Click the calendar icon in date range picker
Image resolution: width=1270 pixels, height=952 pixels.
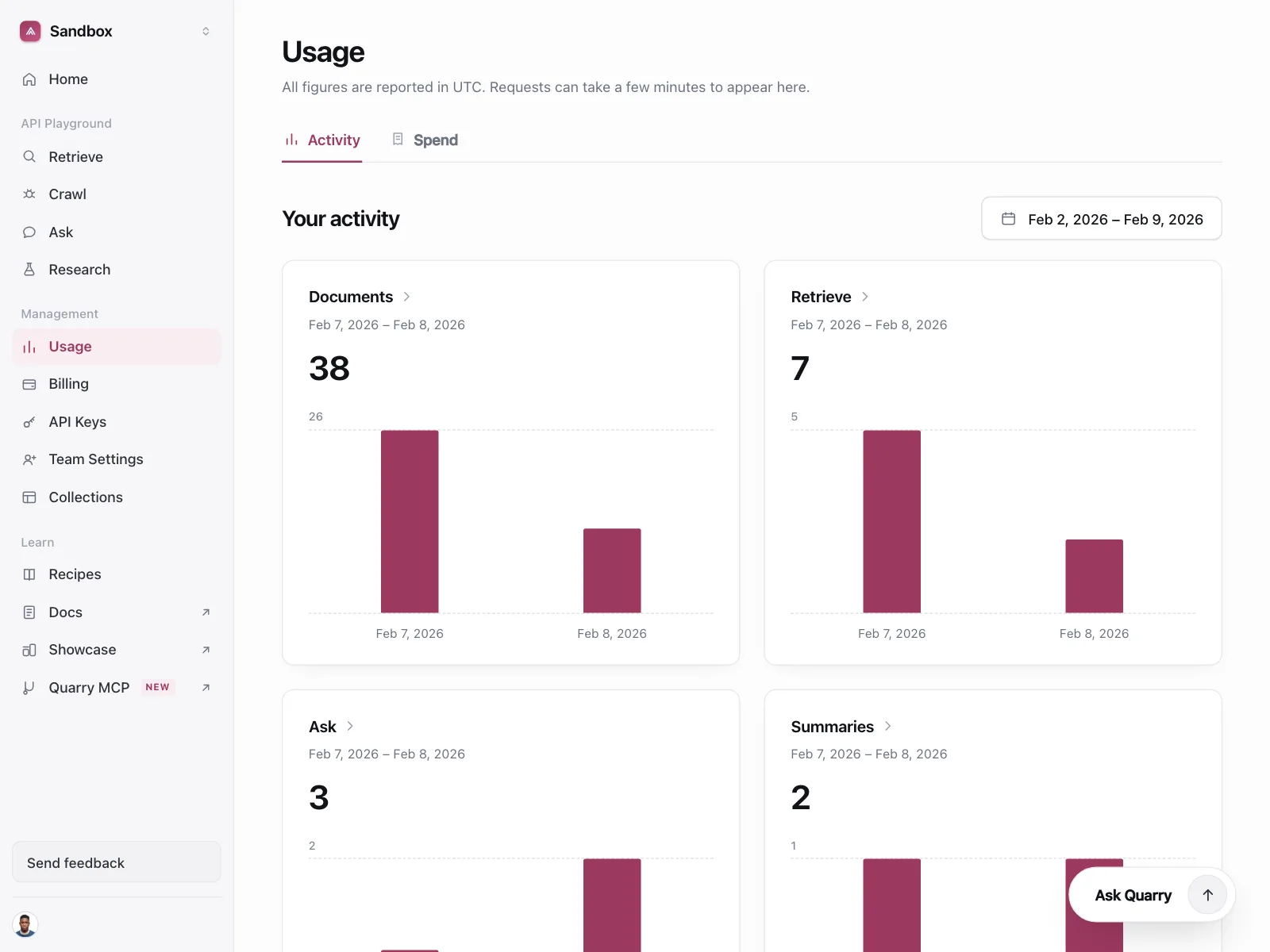tap(1008, 219)
